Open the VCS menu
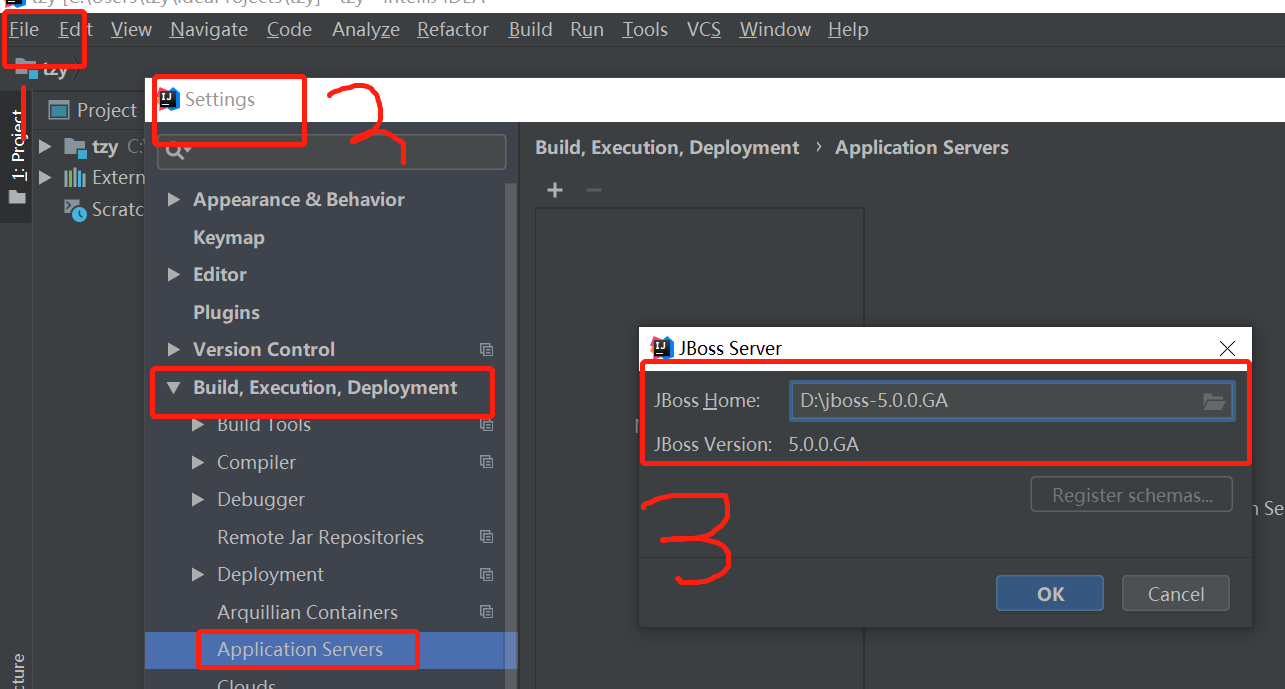 click(x=704, y=30)
